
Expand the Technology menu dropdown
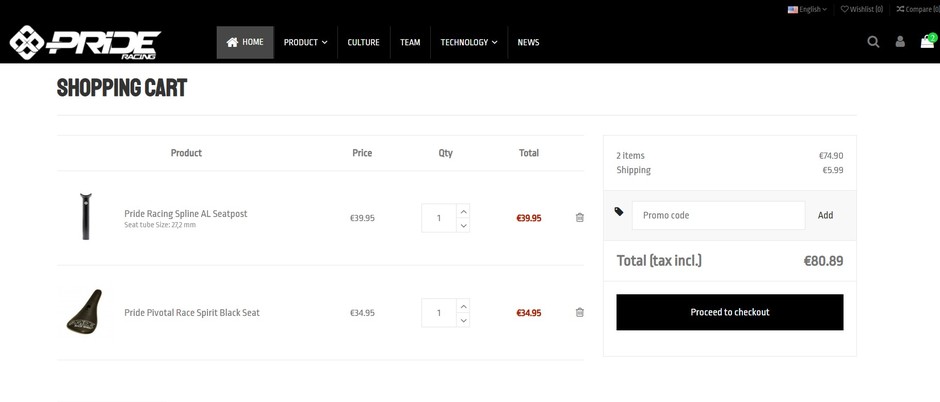click(x=468, y=42)
